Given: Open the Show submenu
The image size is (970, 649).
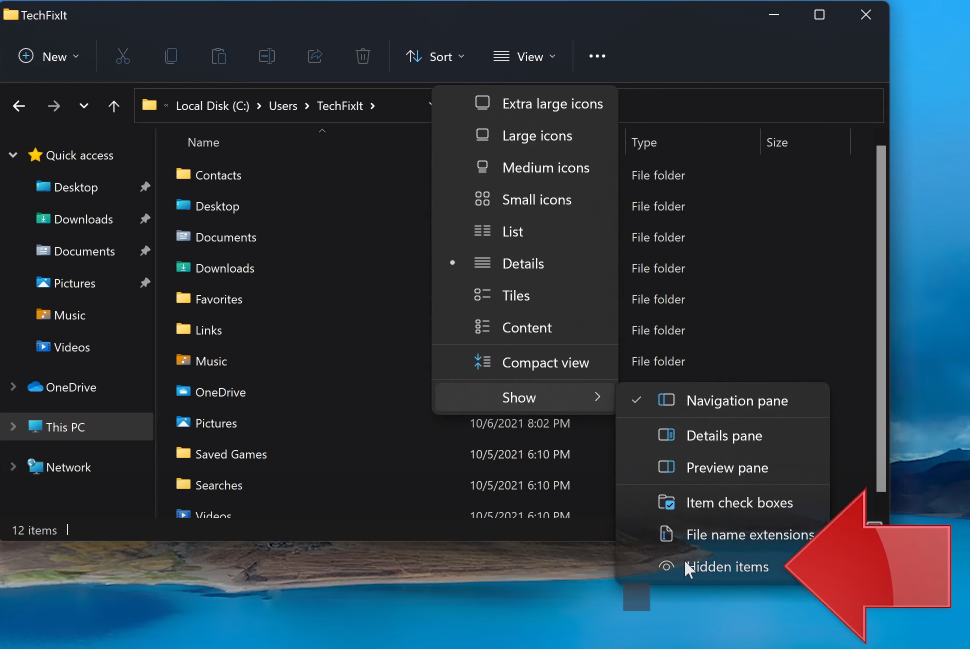Looking at the screenshot, I should tap(525, 398).
